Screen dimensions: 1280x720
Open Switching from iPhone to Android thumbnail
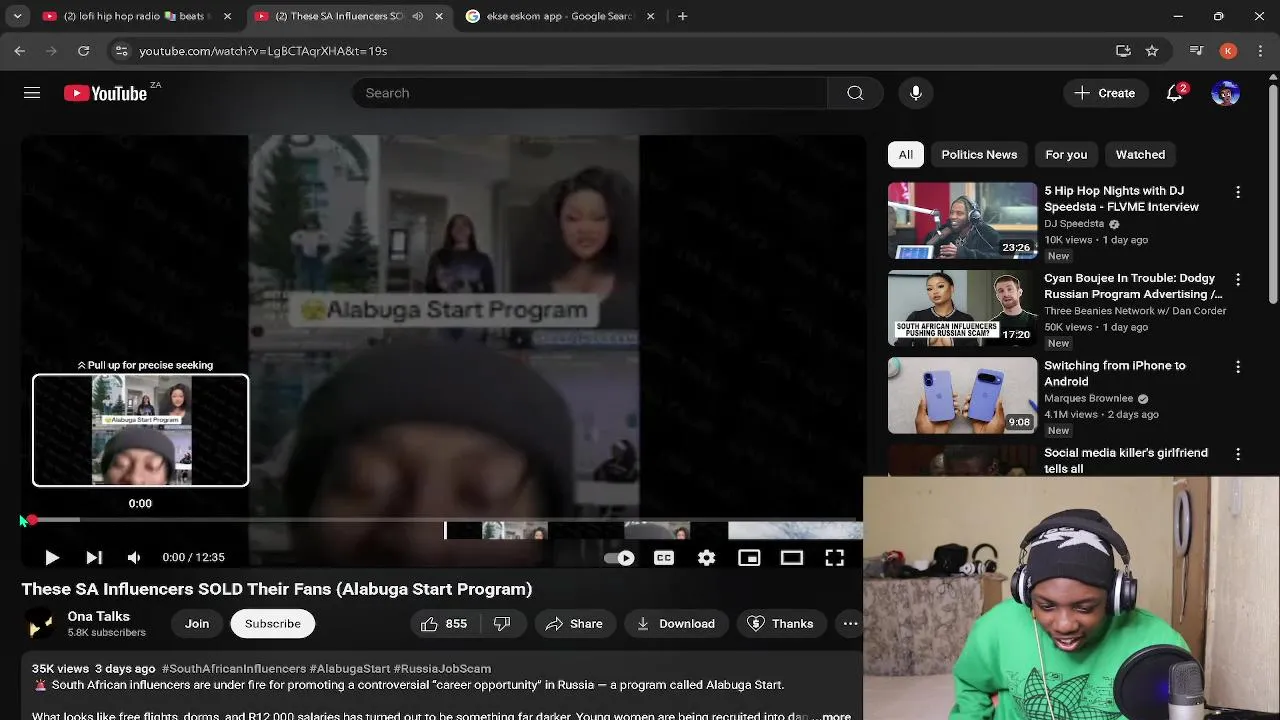tap(963, 395)
